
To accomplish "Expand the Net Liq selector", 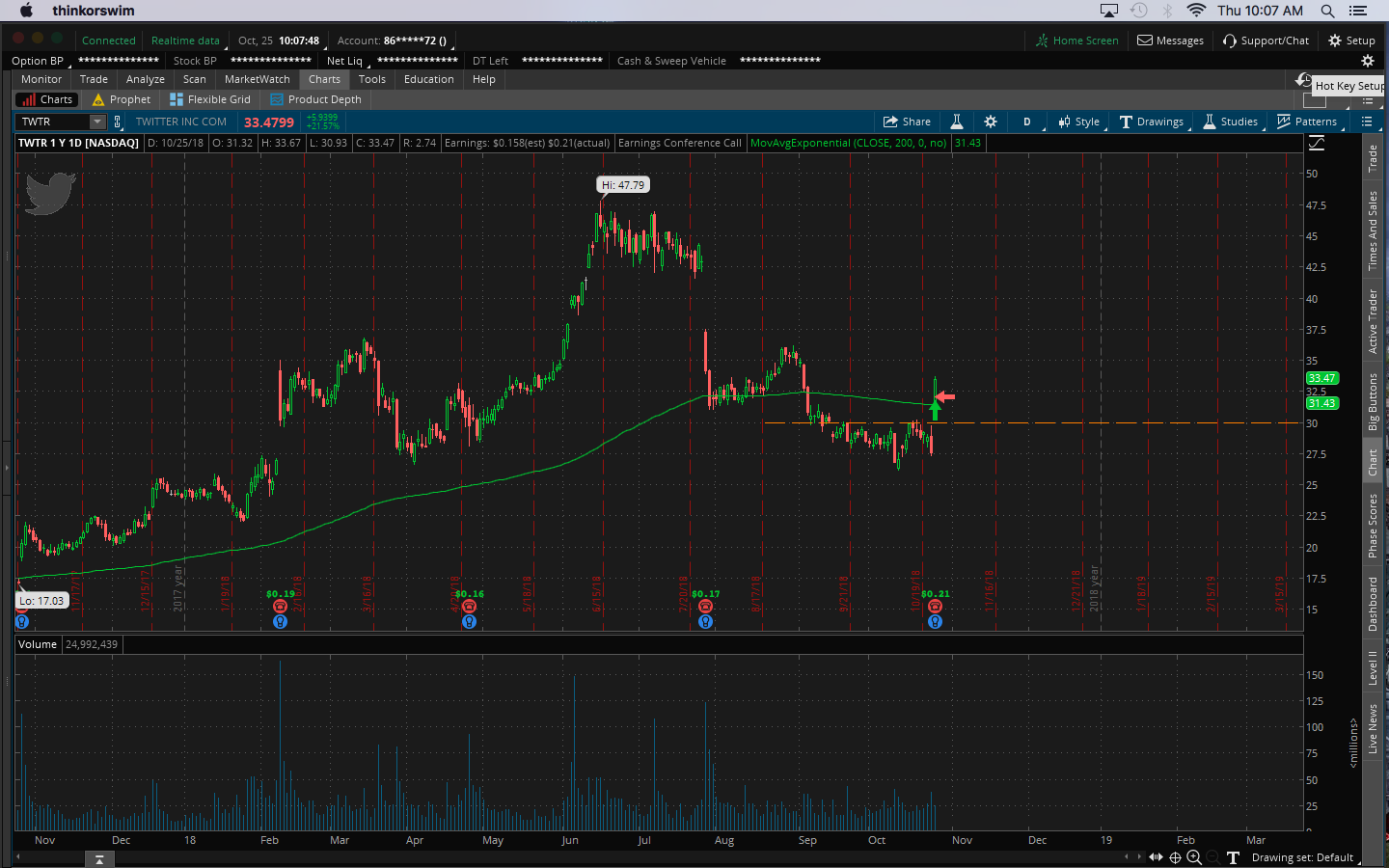I will 347,61.
